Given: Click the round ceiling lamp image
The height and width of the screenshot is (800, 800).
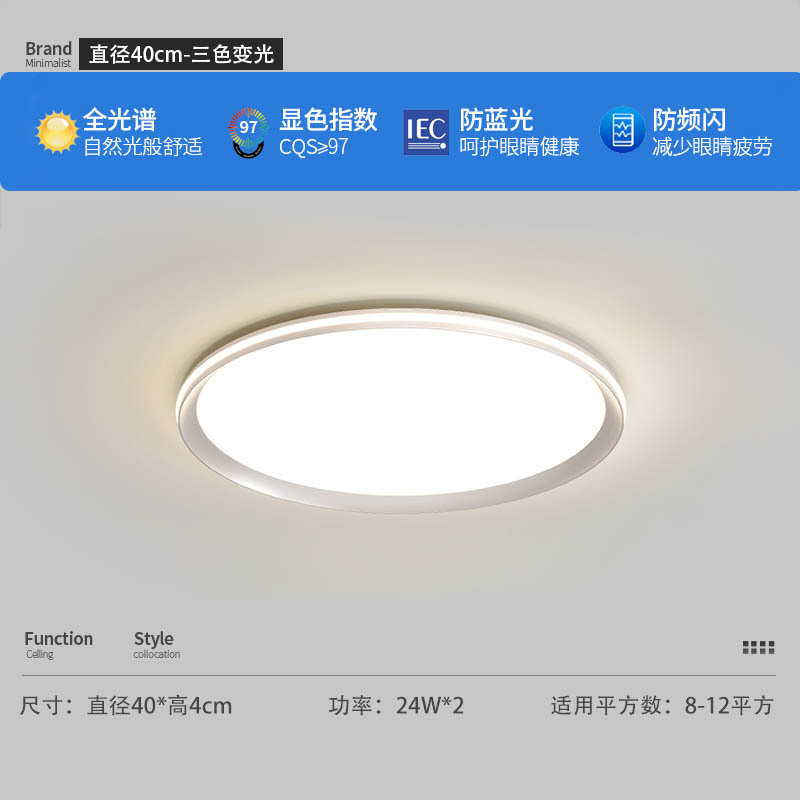Looking at the screenshot, I should tap(400, 410).
